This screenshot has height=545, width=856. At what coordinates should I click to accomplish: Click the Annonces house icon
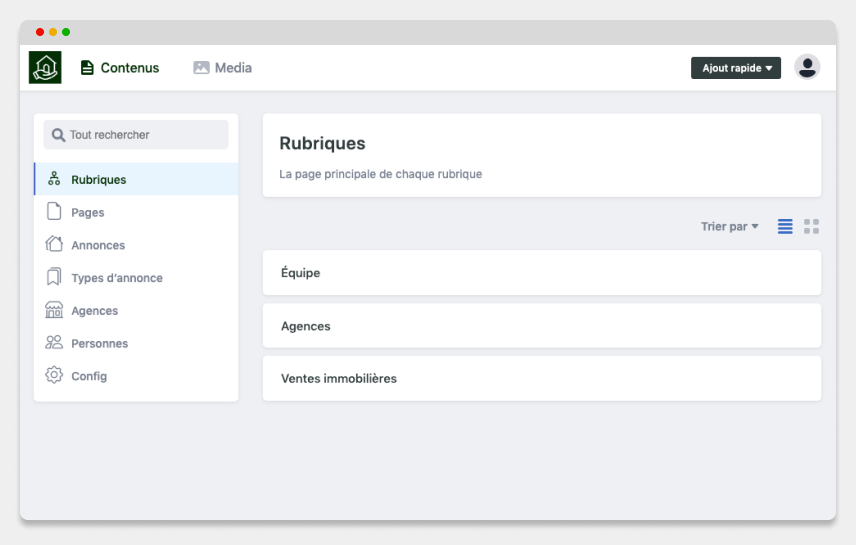pyautogui.click(x=54, y=244)
